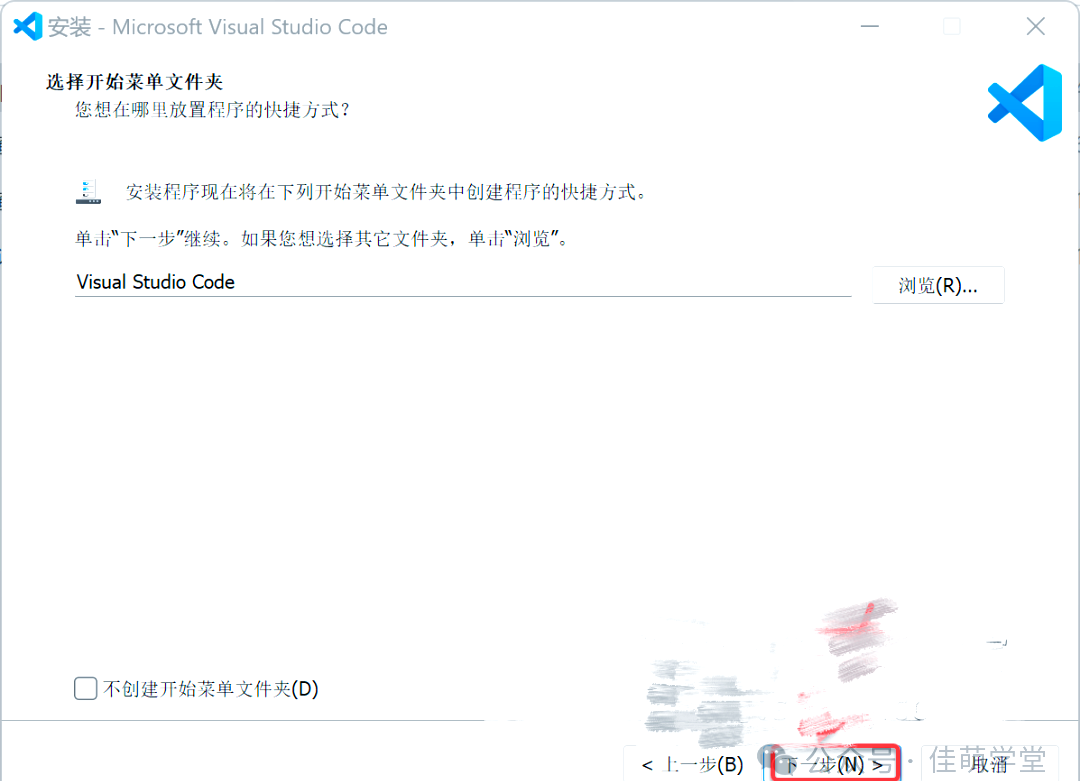1080x781 pixels.
Task: Focus the Visual Studio Code folder name field
Action: (x=463, y=282)
